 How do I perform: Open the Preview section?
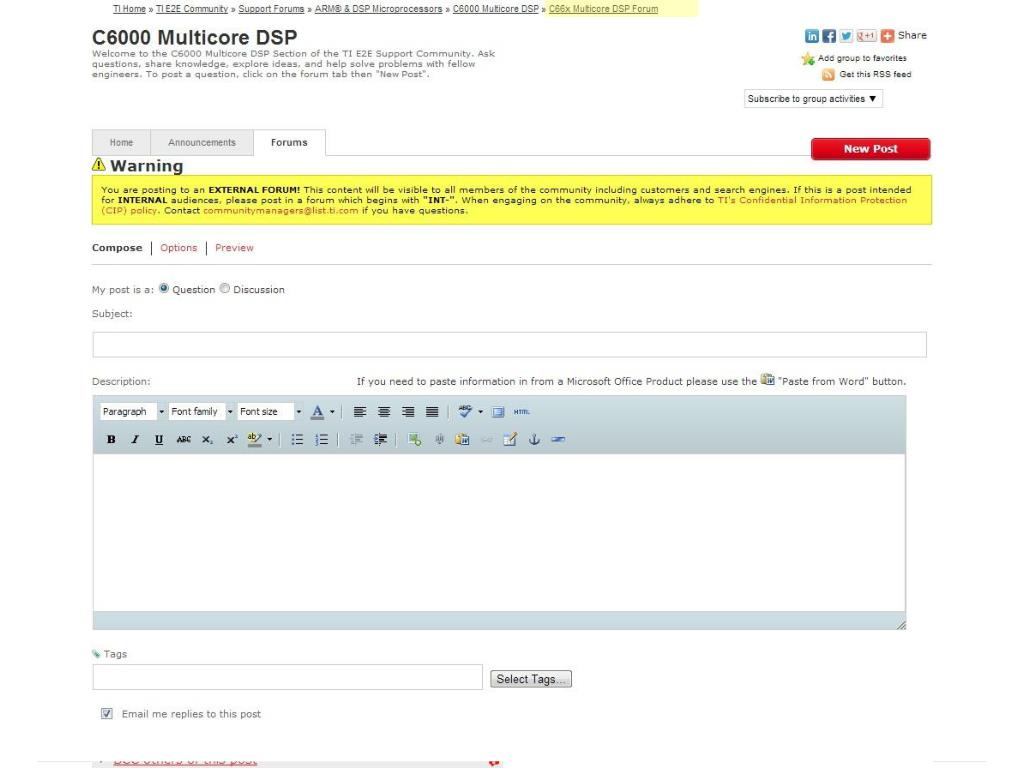click(234, 248)
